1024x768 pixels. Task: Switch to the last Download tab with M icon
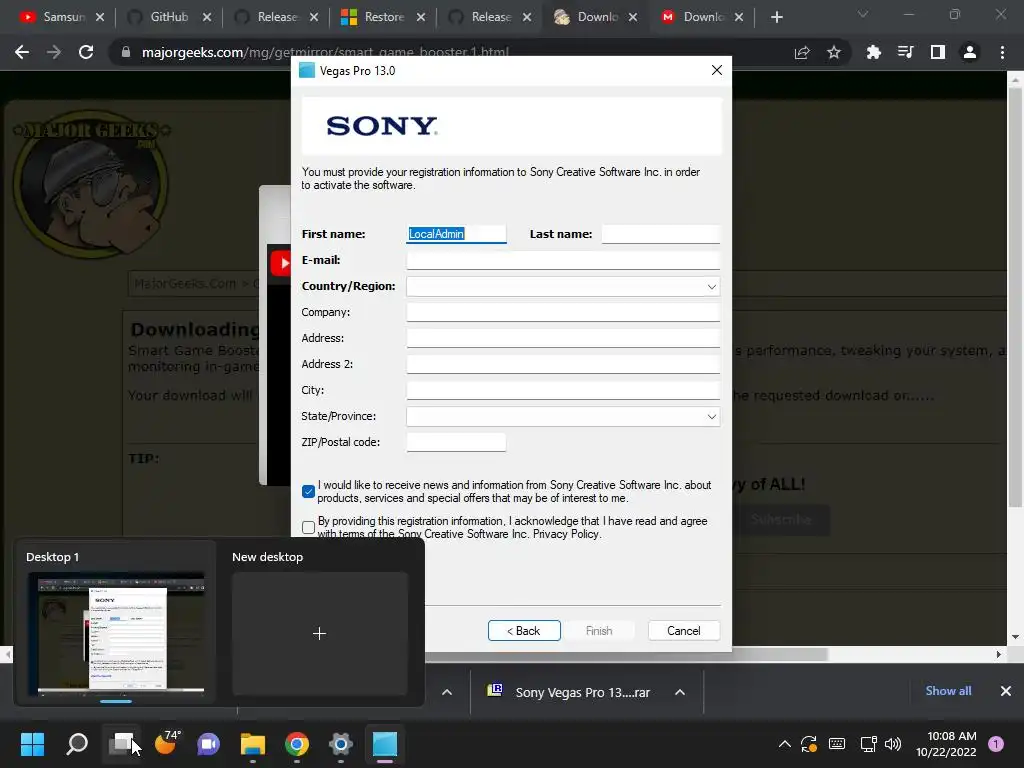(x=703, y=17)
